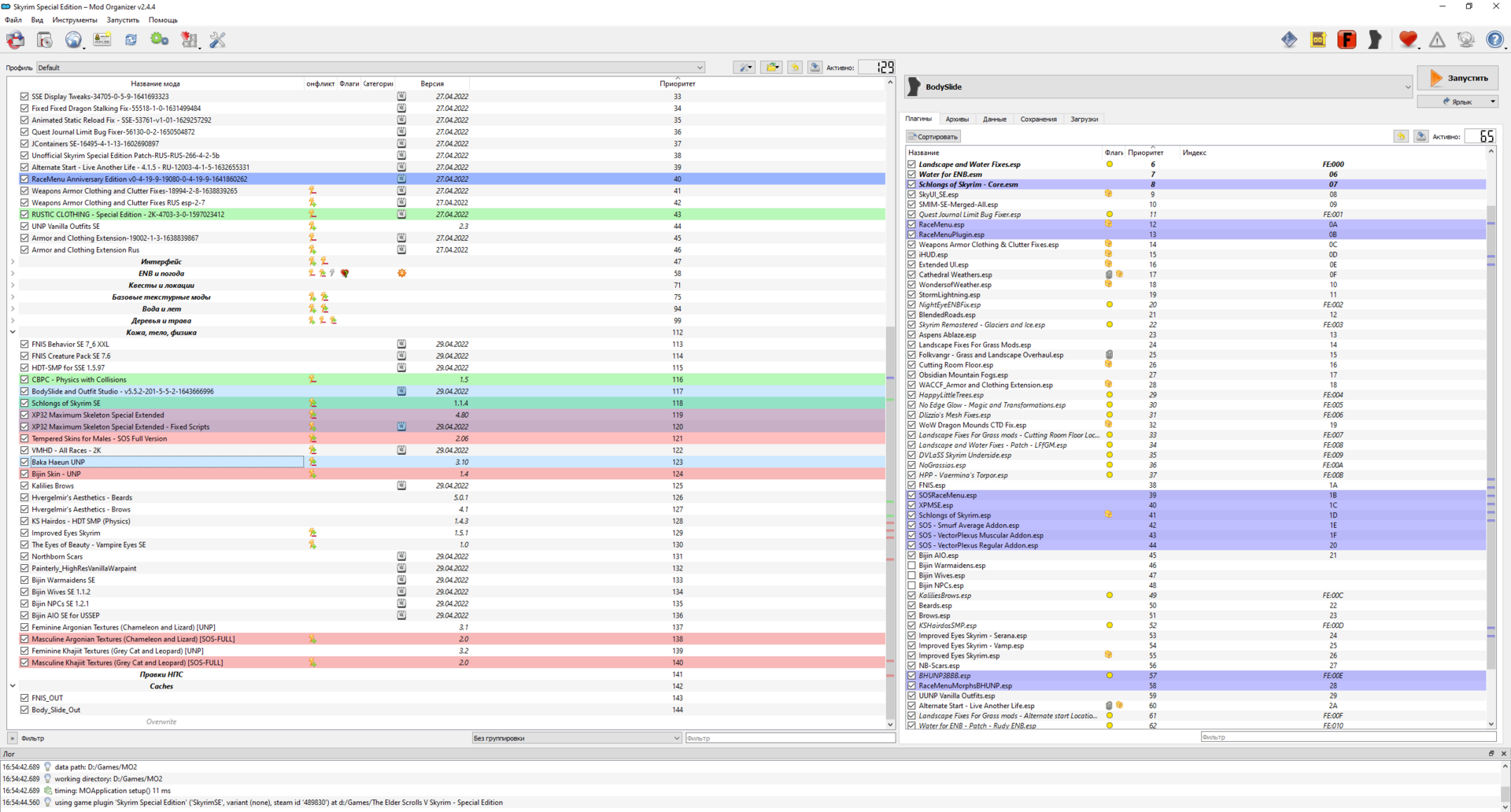
Task: Open the BodySlide executable dropdown
Action: pyautogui.click(x=1158, y=87)
